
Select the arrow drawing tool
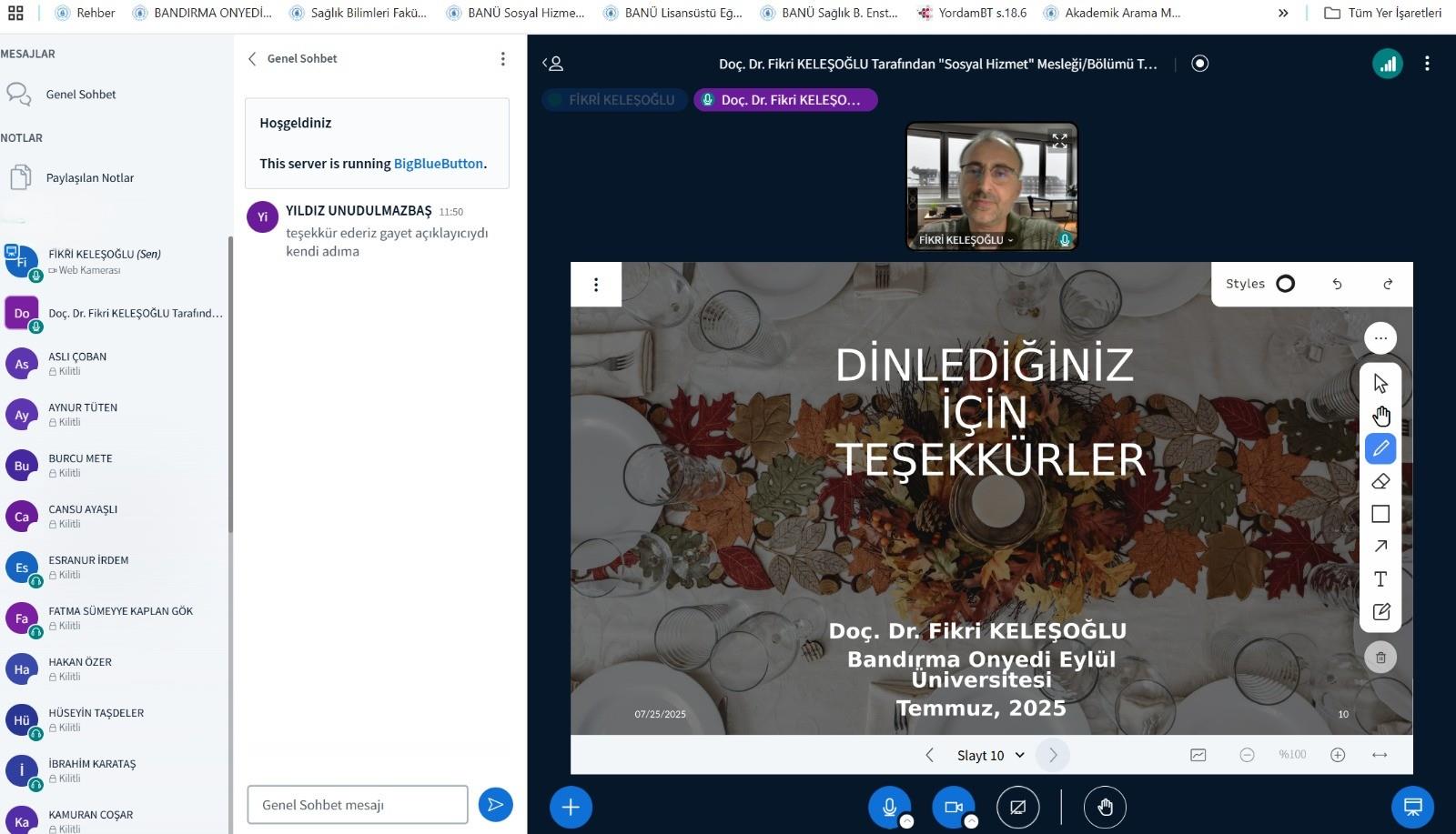pyautogui.click(x=1380, y=547)
